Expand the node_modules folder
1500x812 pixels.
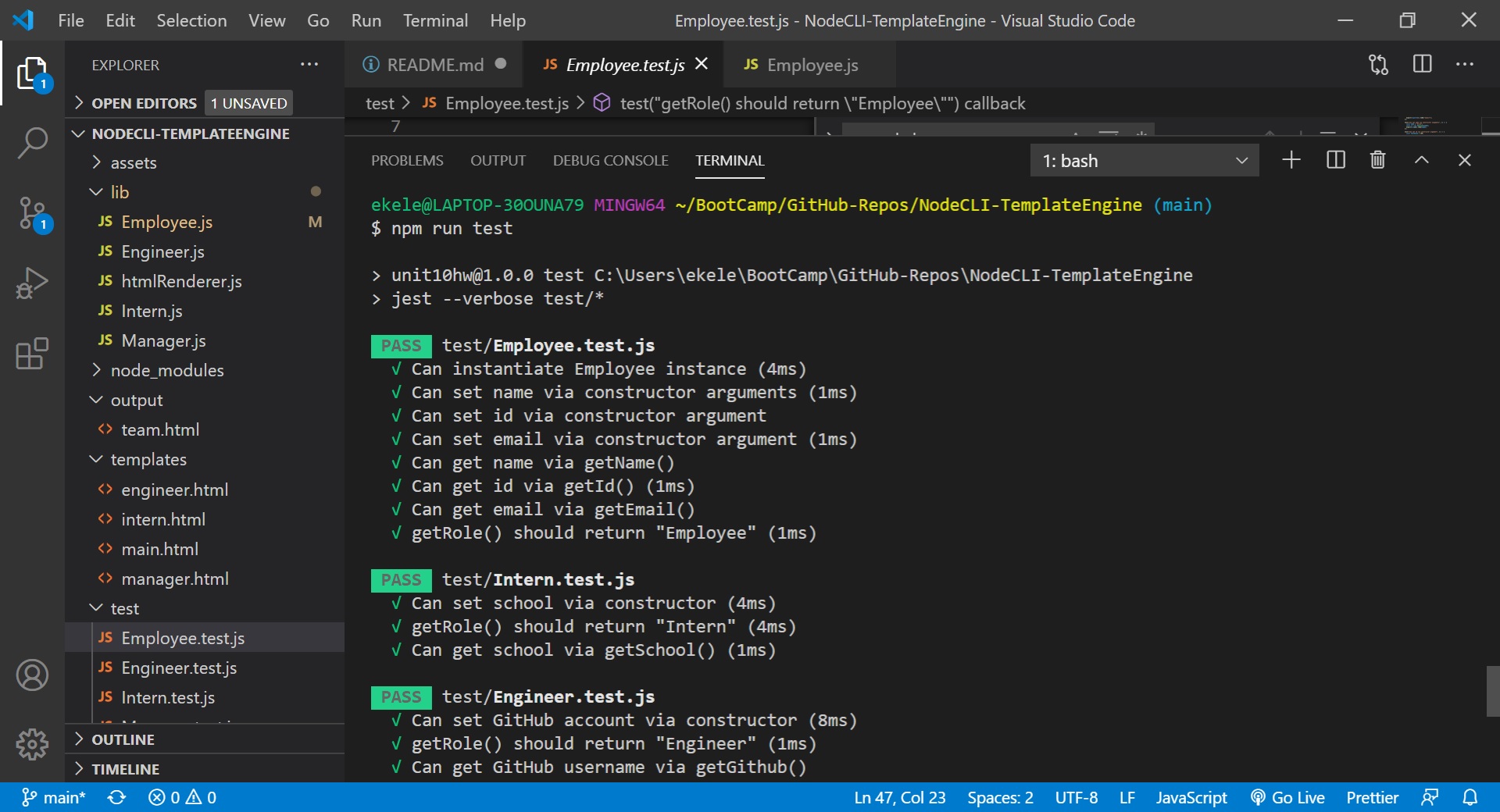tap(205, 370)
